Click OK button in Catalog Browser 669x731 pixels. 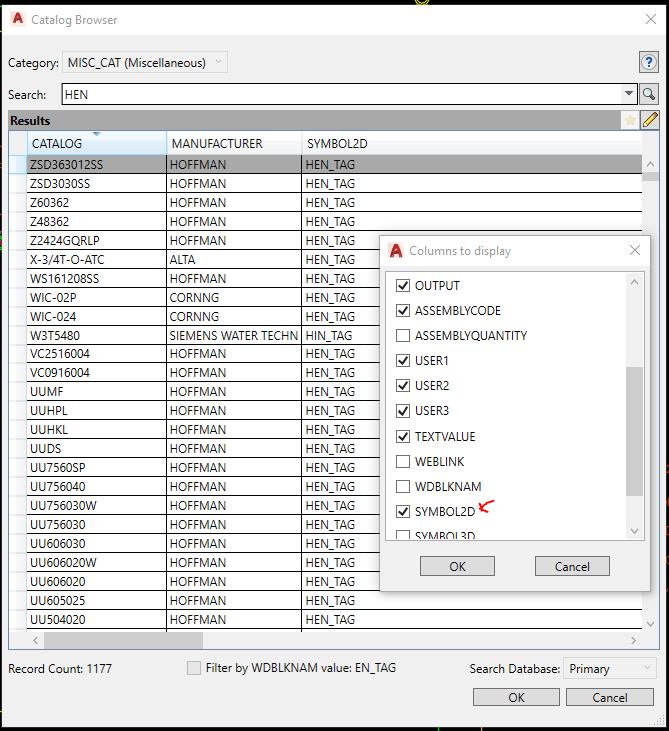pos(516,697)
